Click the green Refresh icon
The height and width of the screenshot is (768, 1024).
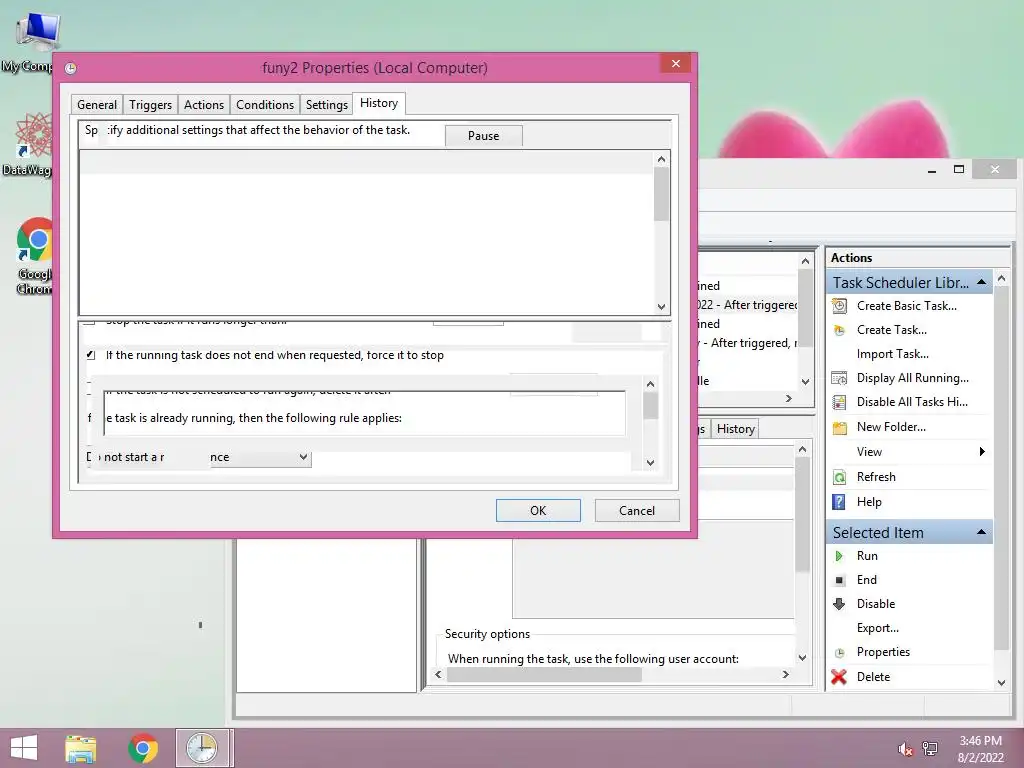click(x=839, y=477)
